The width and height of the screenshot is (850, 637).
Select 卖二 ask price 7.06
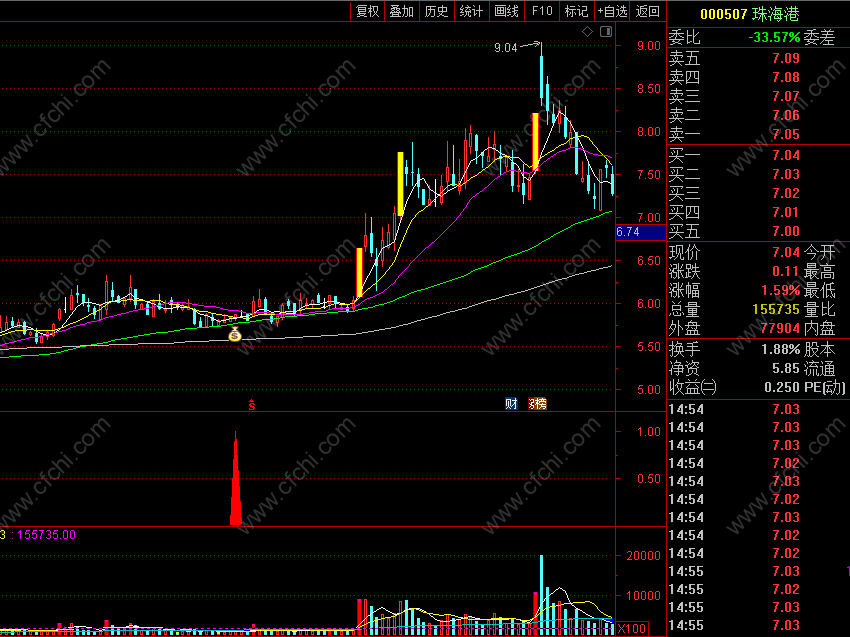click(785, 115)
